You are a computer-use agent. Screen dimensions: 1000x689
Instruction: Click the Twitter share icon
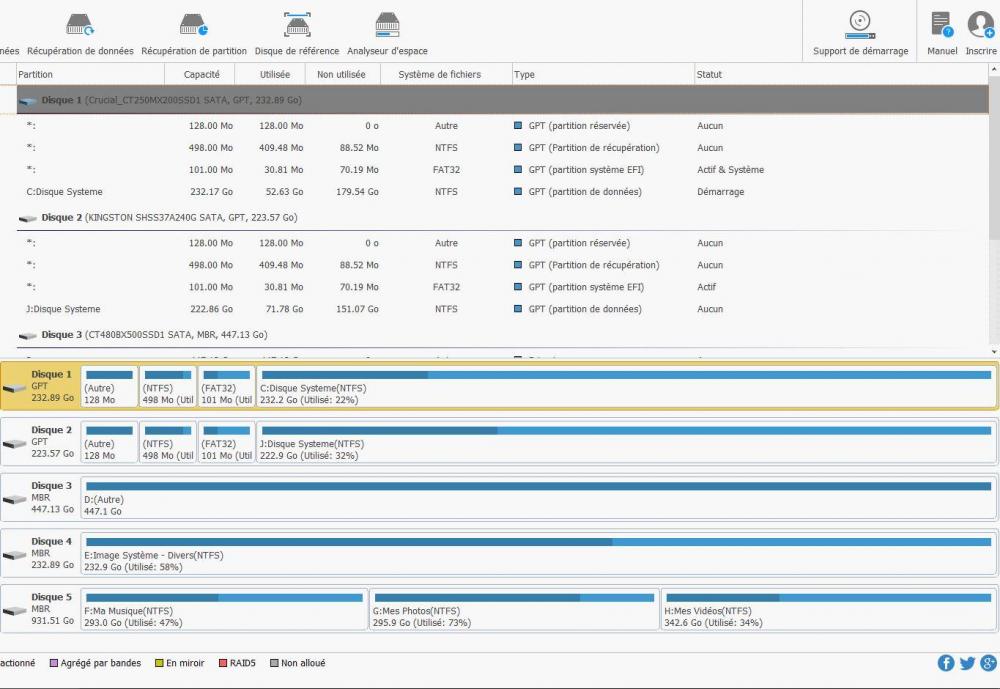967,663
